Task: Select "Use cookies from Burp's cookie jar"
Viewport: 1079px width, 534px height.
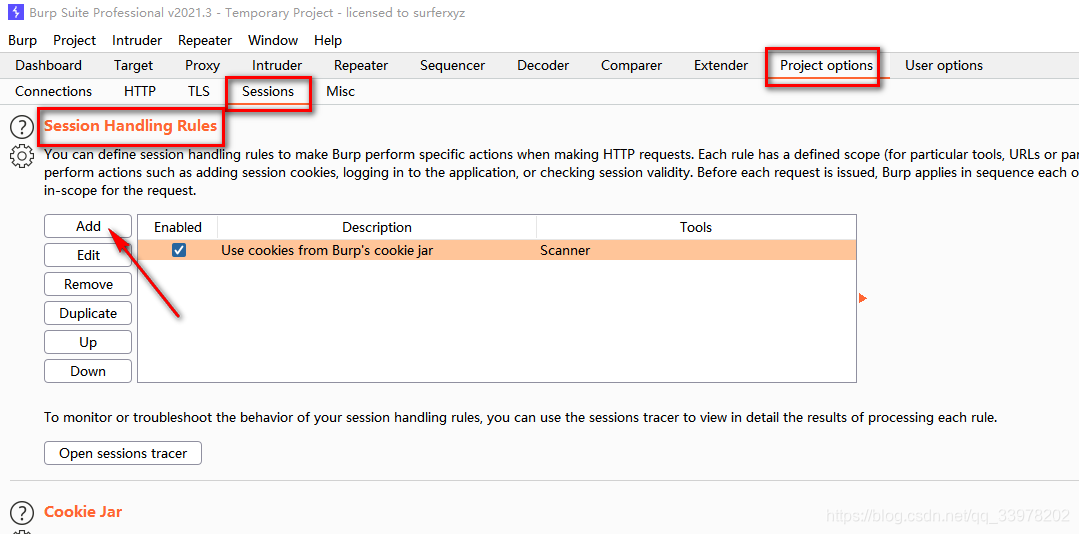Action: (x=327, y=250)
